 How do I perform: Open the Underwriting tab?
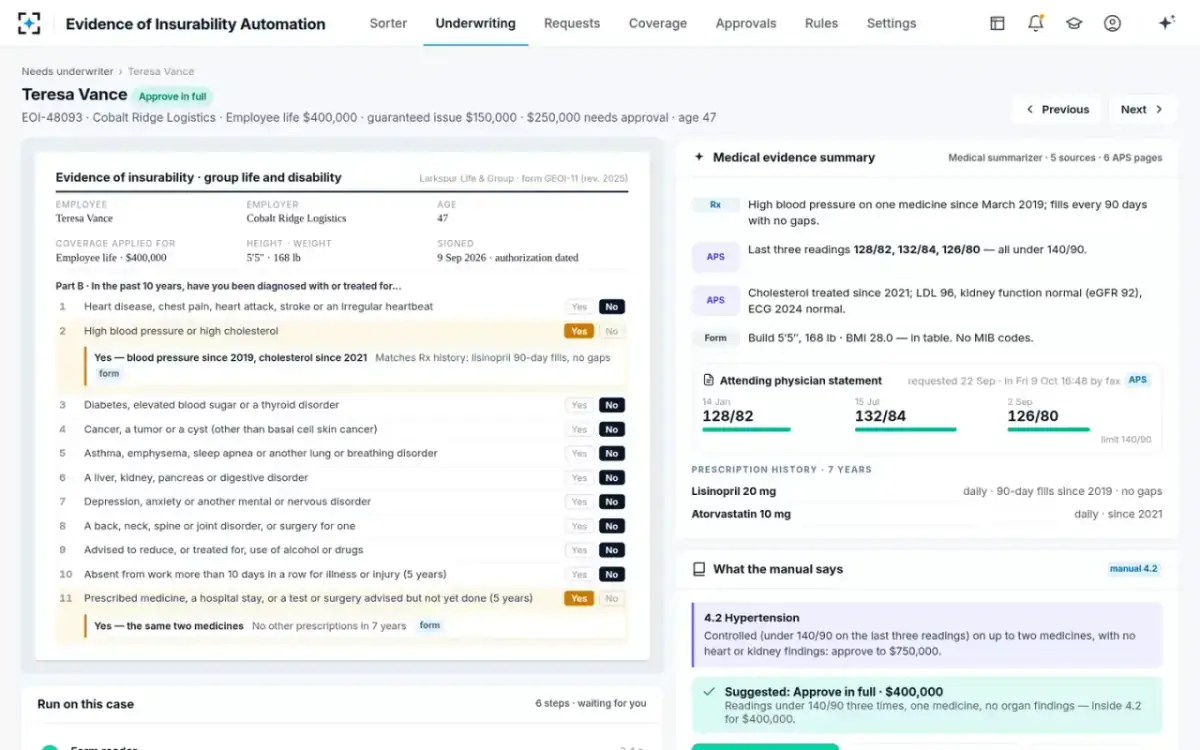click(476, 23)
